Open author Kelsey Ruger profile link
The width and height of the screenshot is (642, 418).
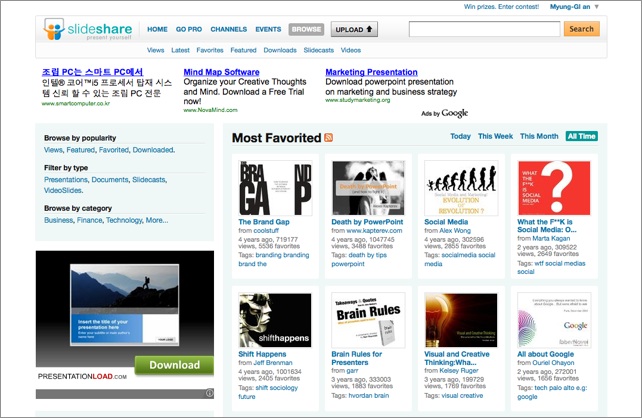tap(459, 371)
